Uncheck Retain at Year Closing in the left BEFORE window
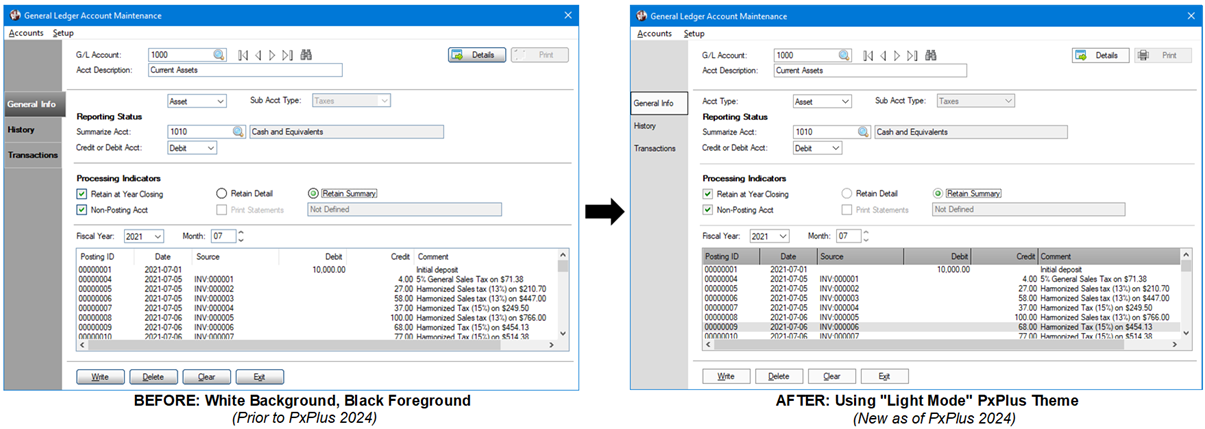Screen dimensions: 1205x429 [82, 194]
